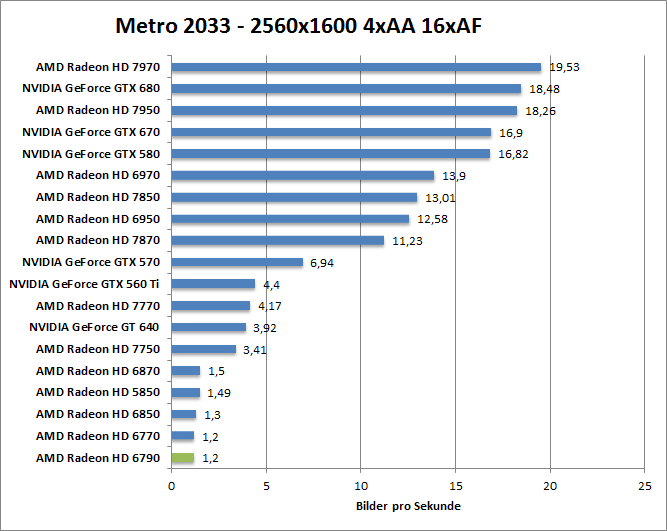Click the Bilder pro Sekunde axis title
The height and width of the screenshot is (531, 667).
coord(408,506)
